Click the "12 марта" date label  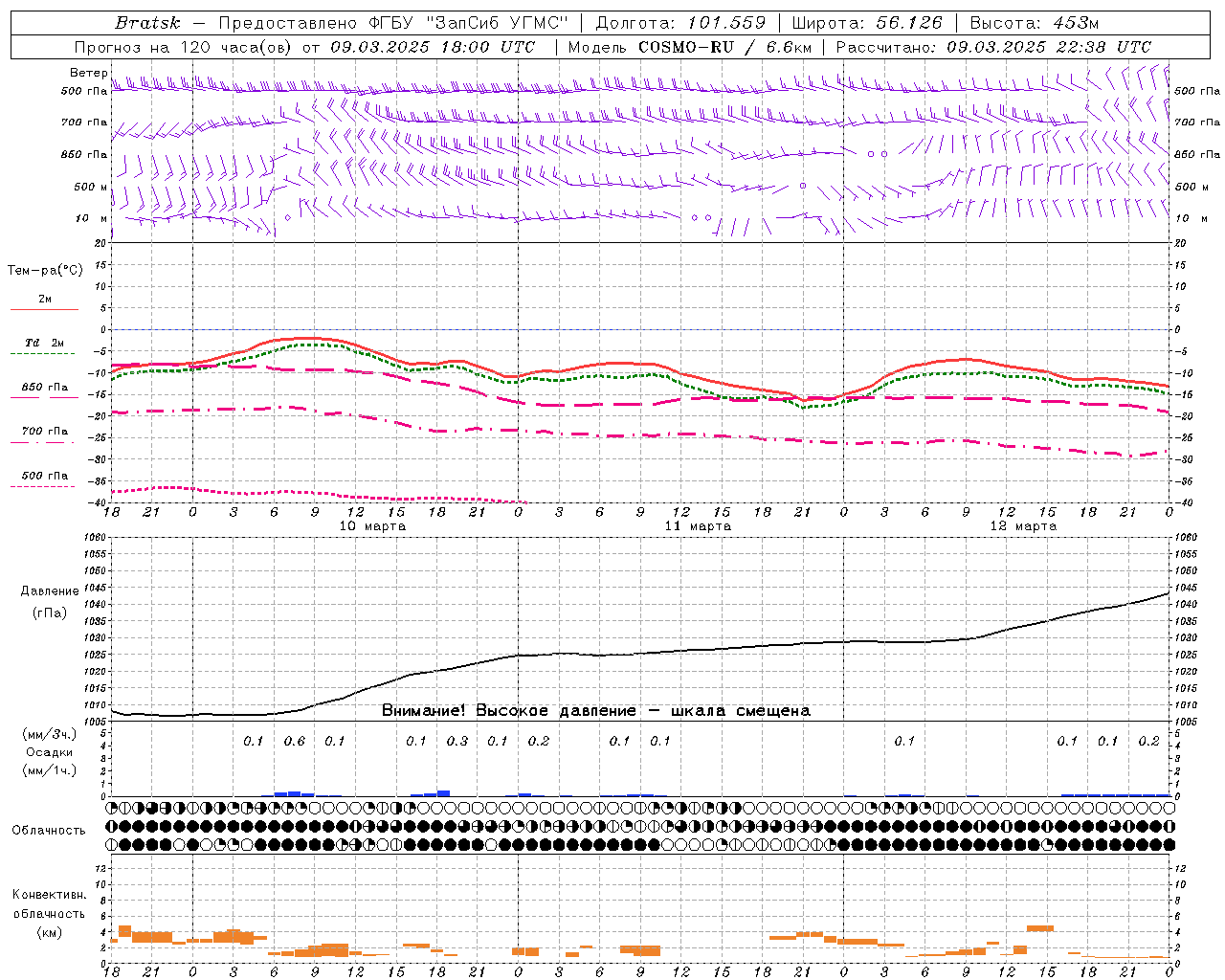tap(1023, 526)
